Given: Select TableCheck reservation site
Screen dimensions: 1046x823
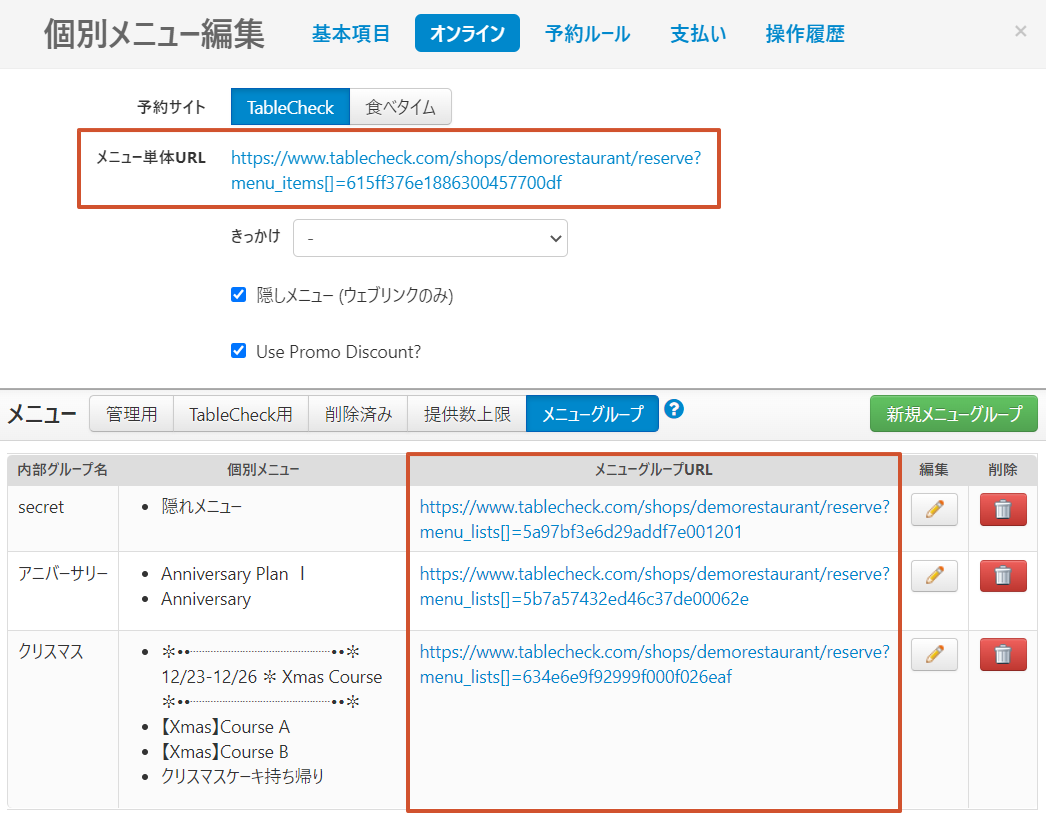Looking at the screenshot, I should point(290,107).
